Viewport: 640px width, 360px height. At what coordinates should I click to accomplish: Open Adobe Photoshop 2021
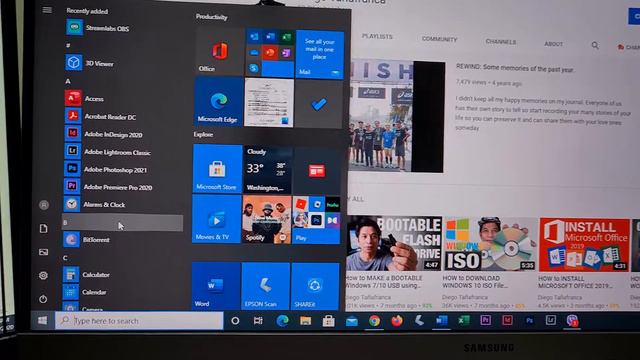pos(105,169)
